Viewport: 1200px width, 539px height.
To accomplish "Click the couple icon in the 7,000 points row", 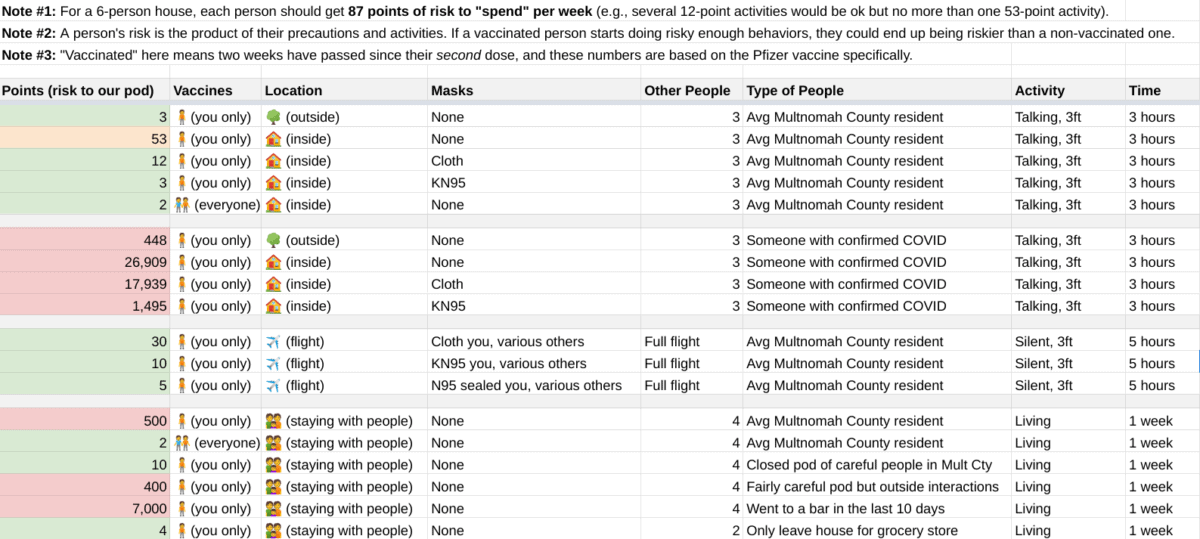I will pyautogui.click(x=273, y=509).
